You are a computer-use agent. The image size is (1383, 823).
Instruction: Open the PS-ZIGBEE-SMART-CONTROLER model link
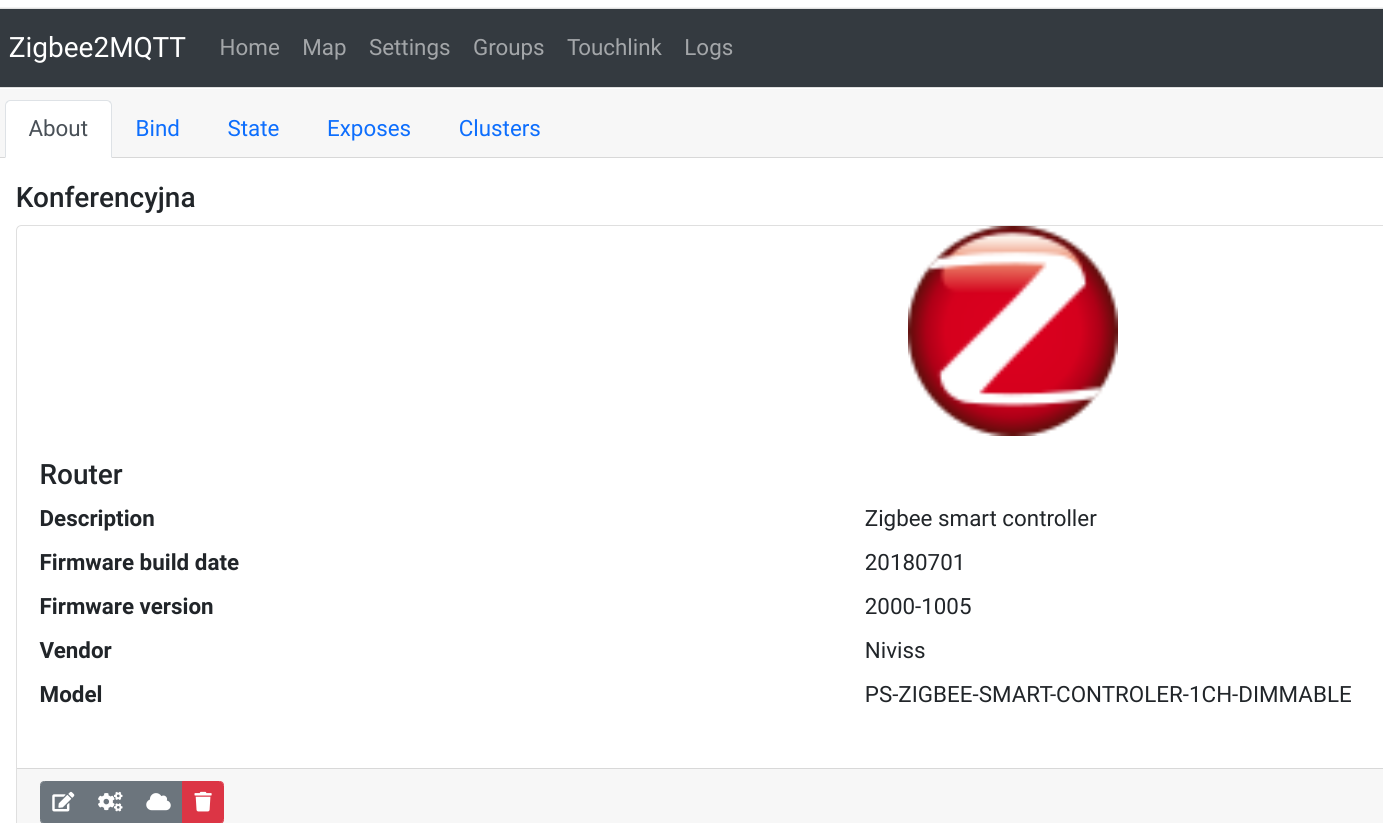pyautogui.click(x=1108, y=694)
